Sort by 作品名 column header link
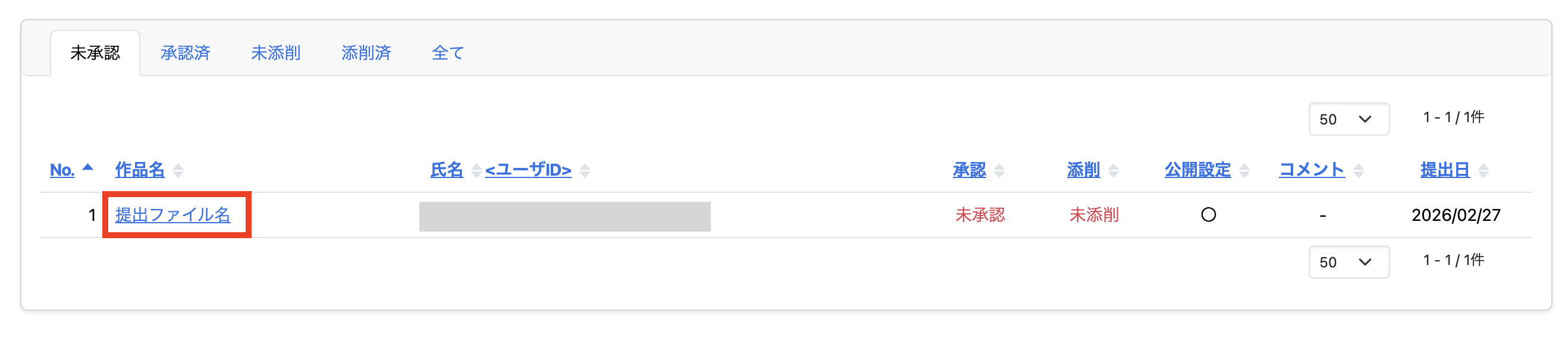1568x337 pixels. [x=140, y=170]
